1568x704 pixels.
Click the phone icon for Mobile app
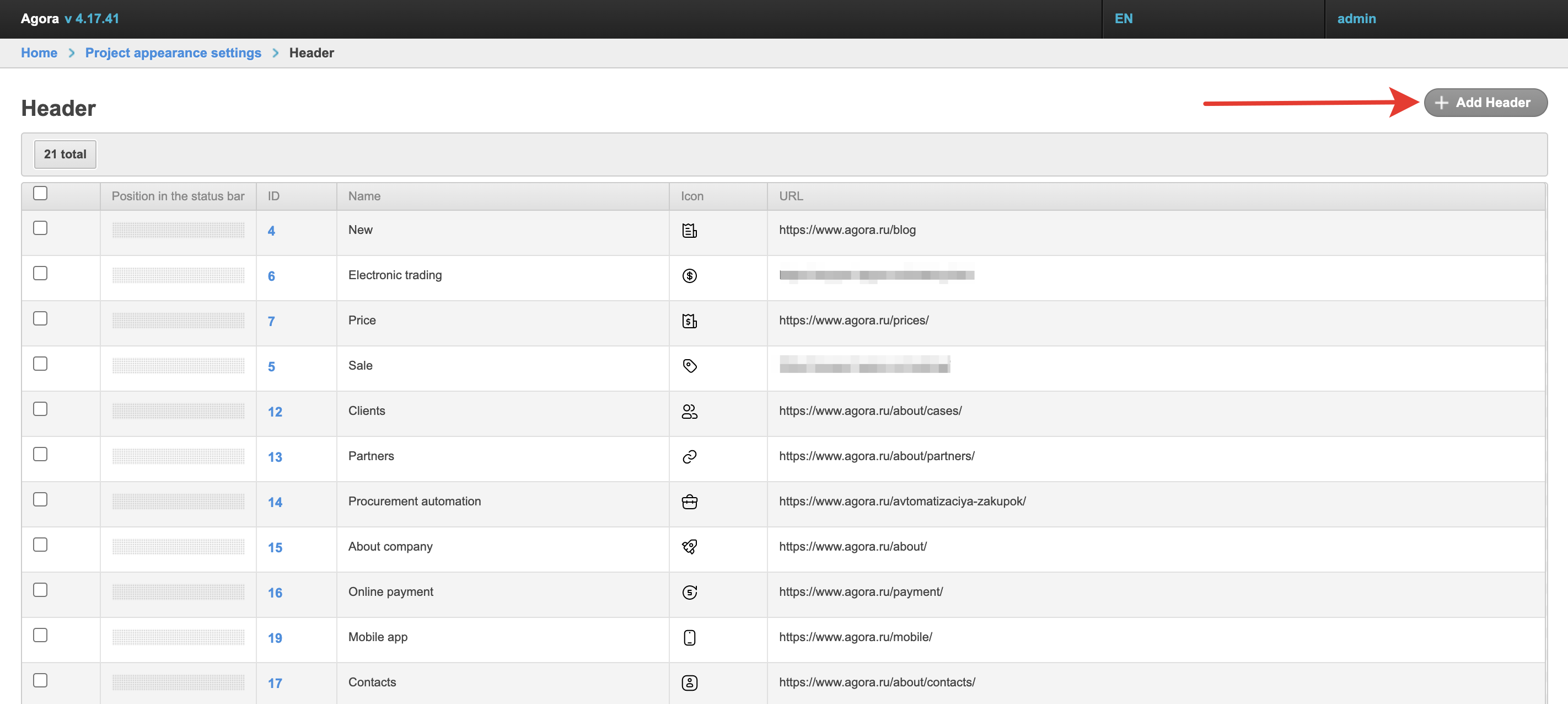[689, 638]
